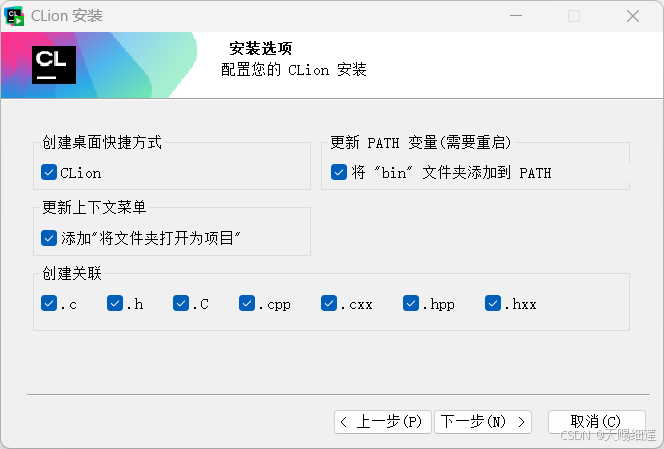Click the 创建关联 group label
This screenshot has height=449, width=664.
72,273
